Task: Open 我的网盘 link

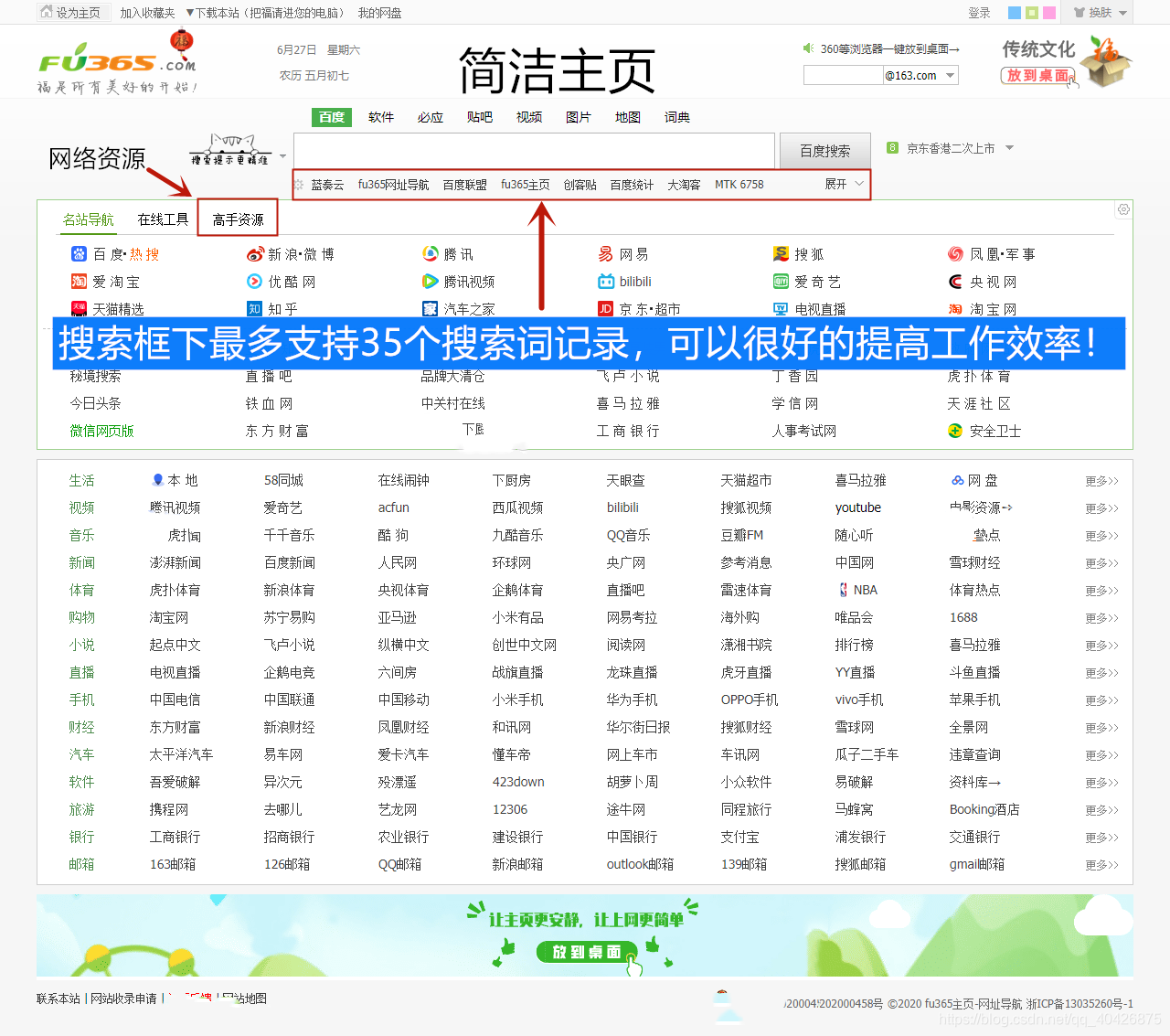Action: tap(379, 13)
